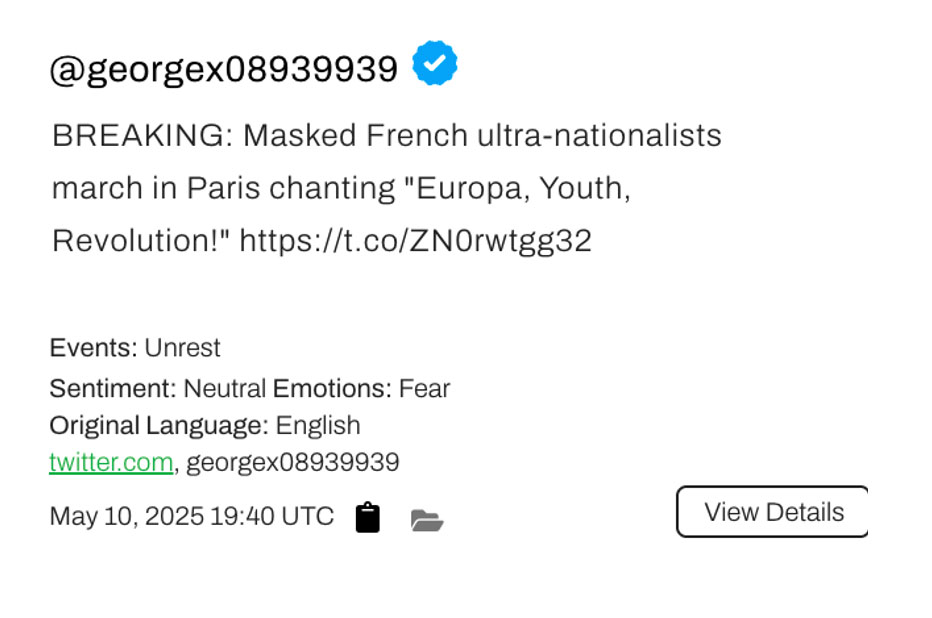Click the "Neutral" sentiment value
Image resolution: width=932 pixels, height=618 pixels.
coord(225,388)
